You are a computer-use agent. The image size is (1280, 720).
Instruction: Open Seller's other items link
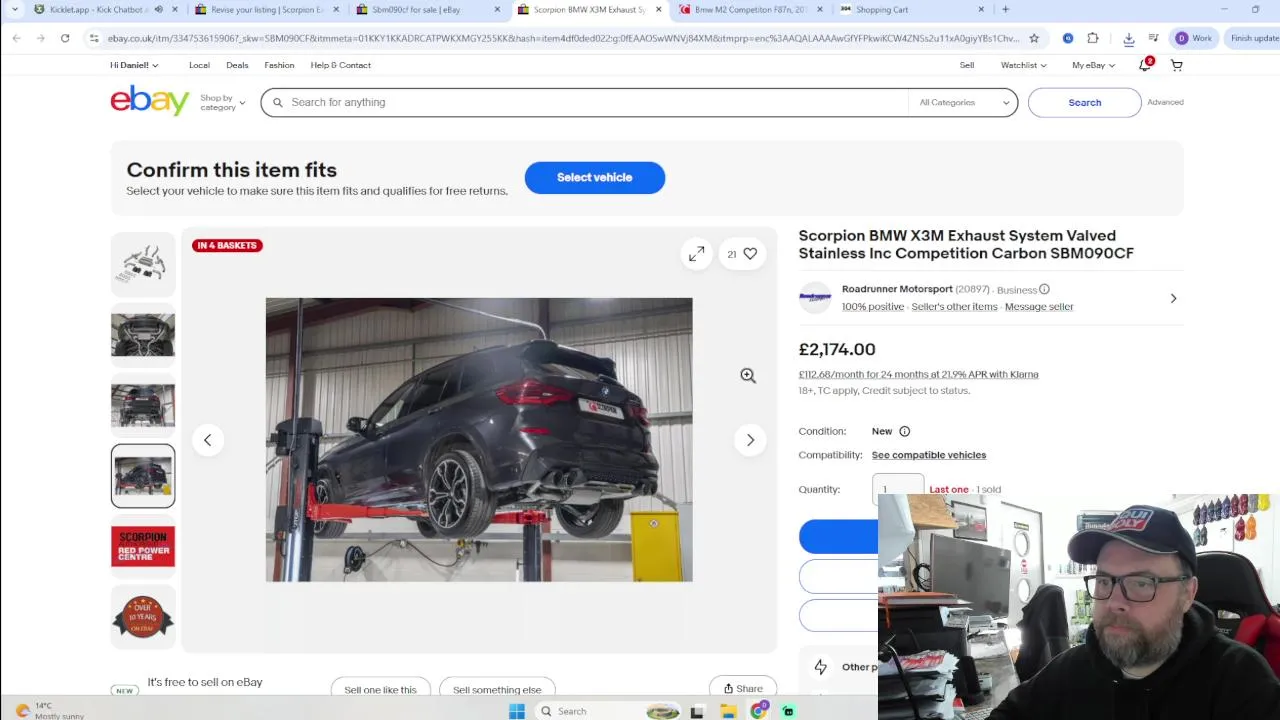click(x=955, y=307)
